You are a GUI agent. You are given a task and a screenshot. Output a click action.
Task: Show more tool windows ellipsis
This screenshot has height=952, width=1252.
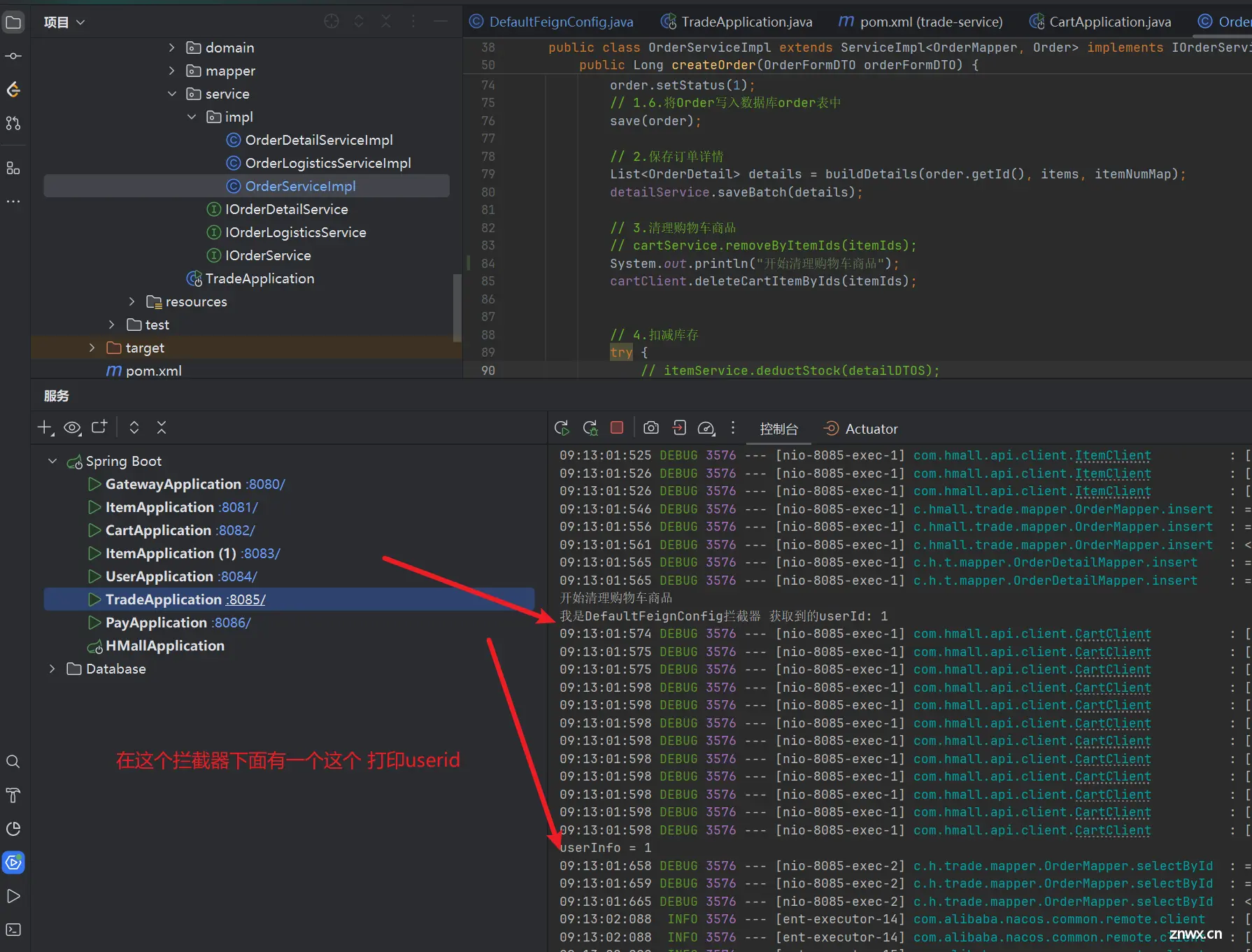click(13, 201)
